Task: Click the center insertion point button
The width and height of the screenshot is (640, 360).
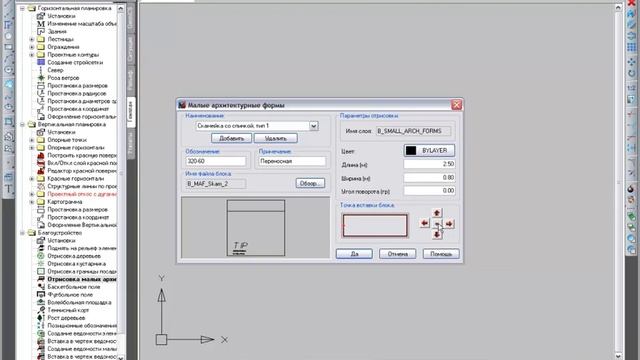Action: pyautogui.click(x=437, y=224)
